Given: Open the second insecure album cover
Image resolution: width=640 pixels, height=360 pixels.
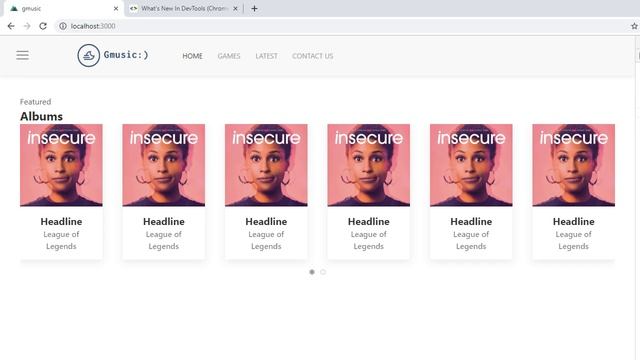Looking at the screenshot, I should click(x=164, y=165).
